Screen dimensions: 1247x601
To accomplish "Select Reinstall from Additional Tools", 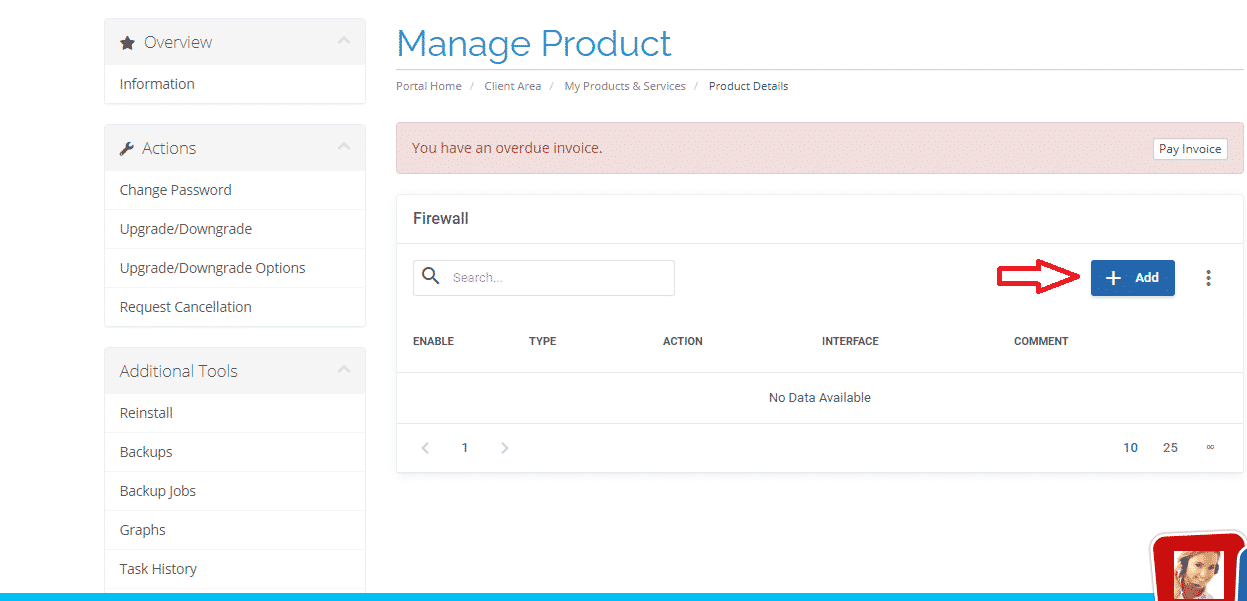I will pos(146,413).
